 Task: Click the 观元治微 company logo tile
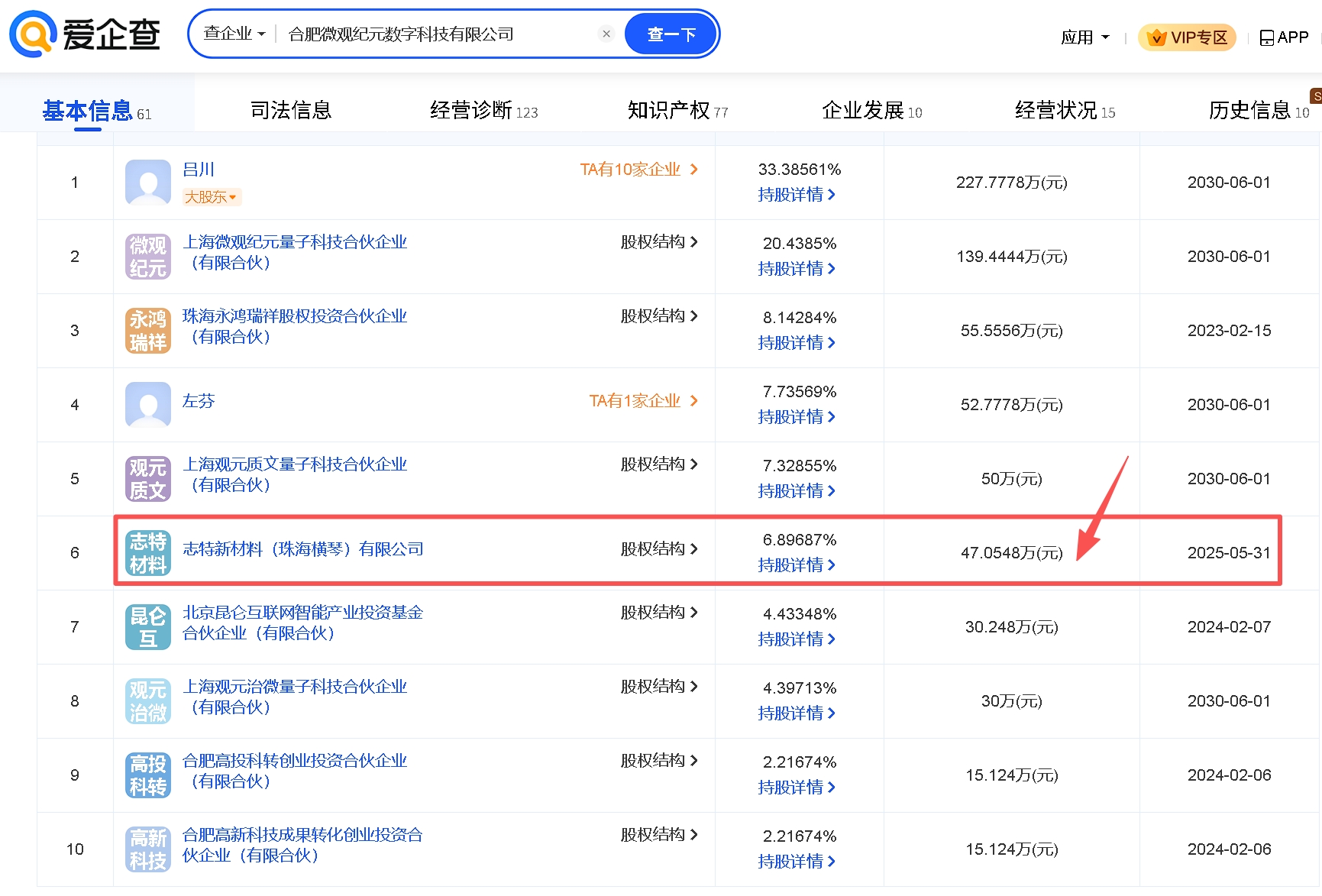[x=148, y=700]
